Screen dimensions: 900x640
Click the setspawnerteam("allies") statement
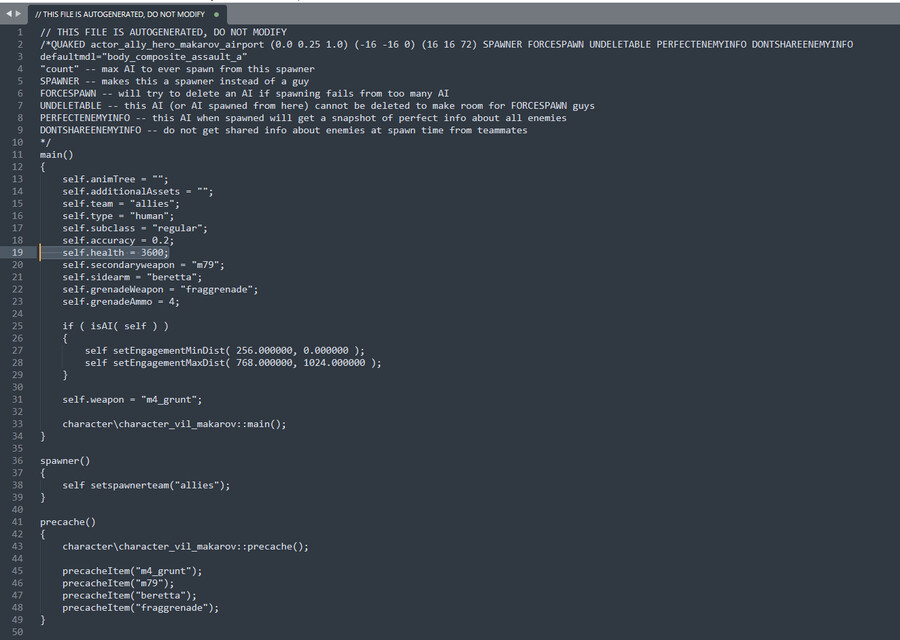pos(146,485)
